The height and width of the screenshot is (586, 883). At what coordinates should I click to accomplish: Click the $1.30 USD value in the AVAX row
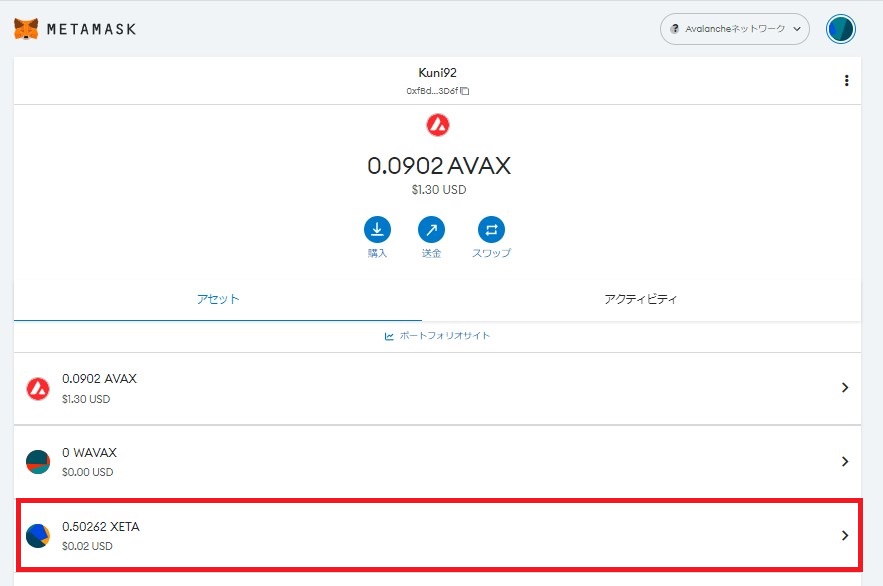tap(86, 399)
